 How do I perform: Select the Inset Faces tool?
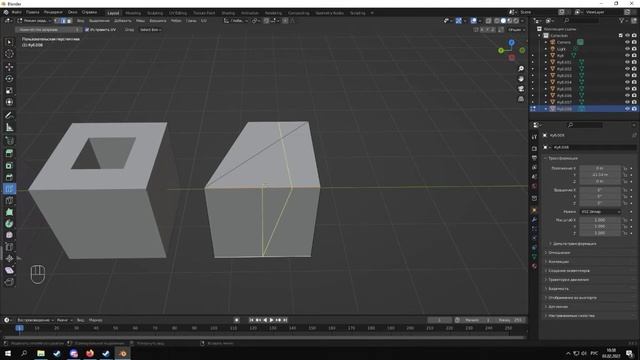[x=9, y=165]
